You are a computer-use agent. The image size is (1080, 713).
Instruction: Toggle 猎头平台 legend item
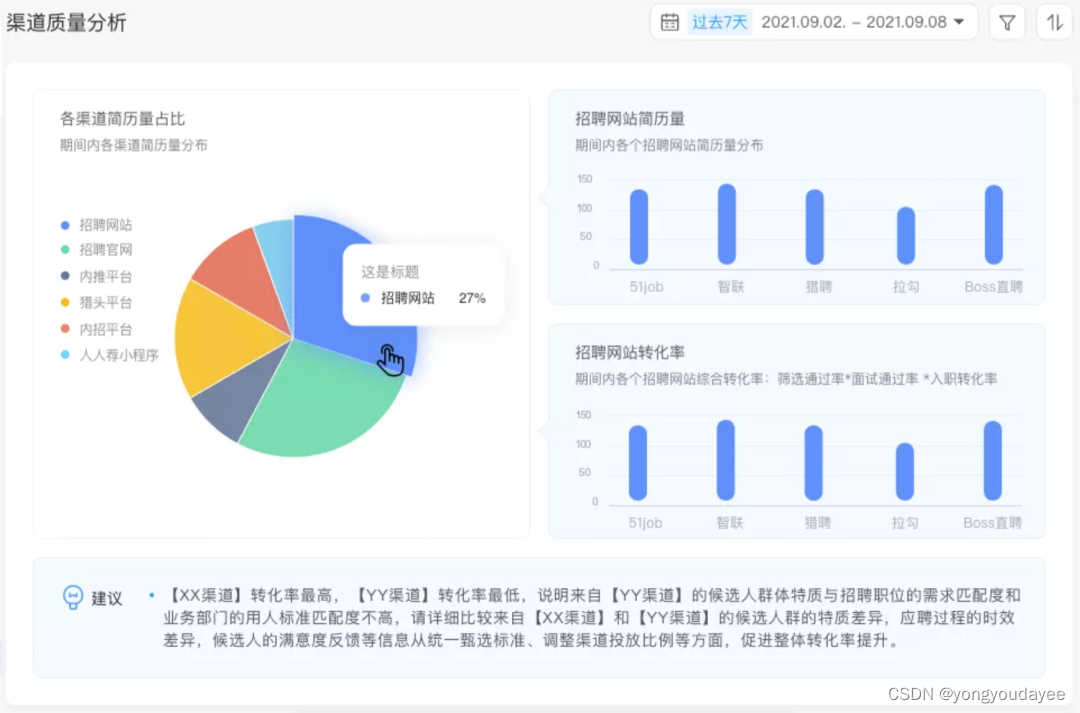pyautogui.click(x=96, y=302)
